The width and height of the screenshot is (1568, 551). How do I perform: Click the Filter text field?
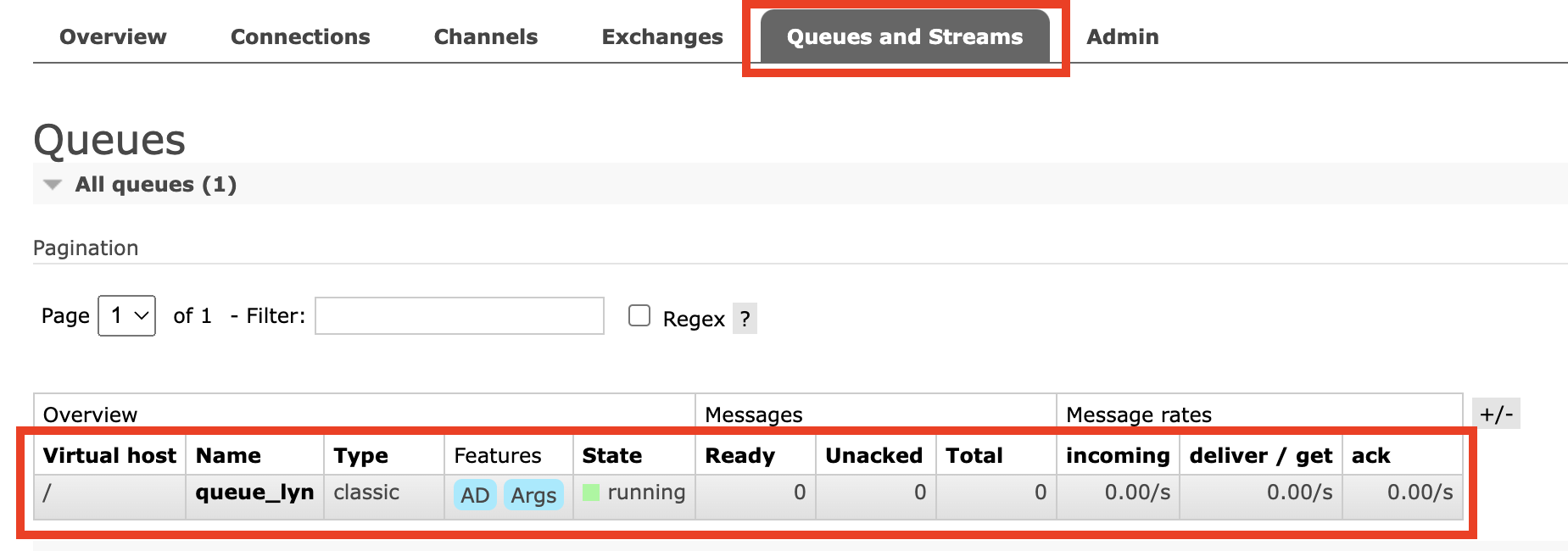coord(460,315)
